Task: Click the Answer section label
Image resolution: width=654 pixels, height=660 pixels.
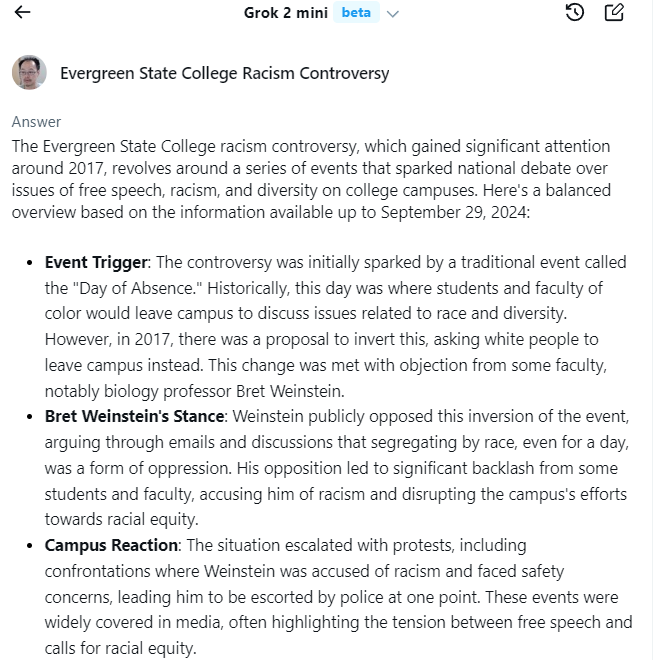Action: pyautogui.click(x=36, y=122)
